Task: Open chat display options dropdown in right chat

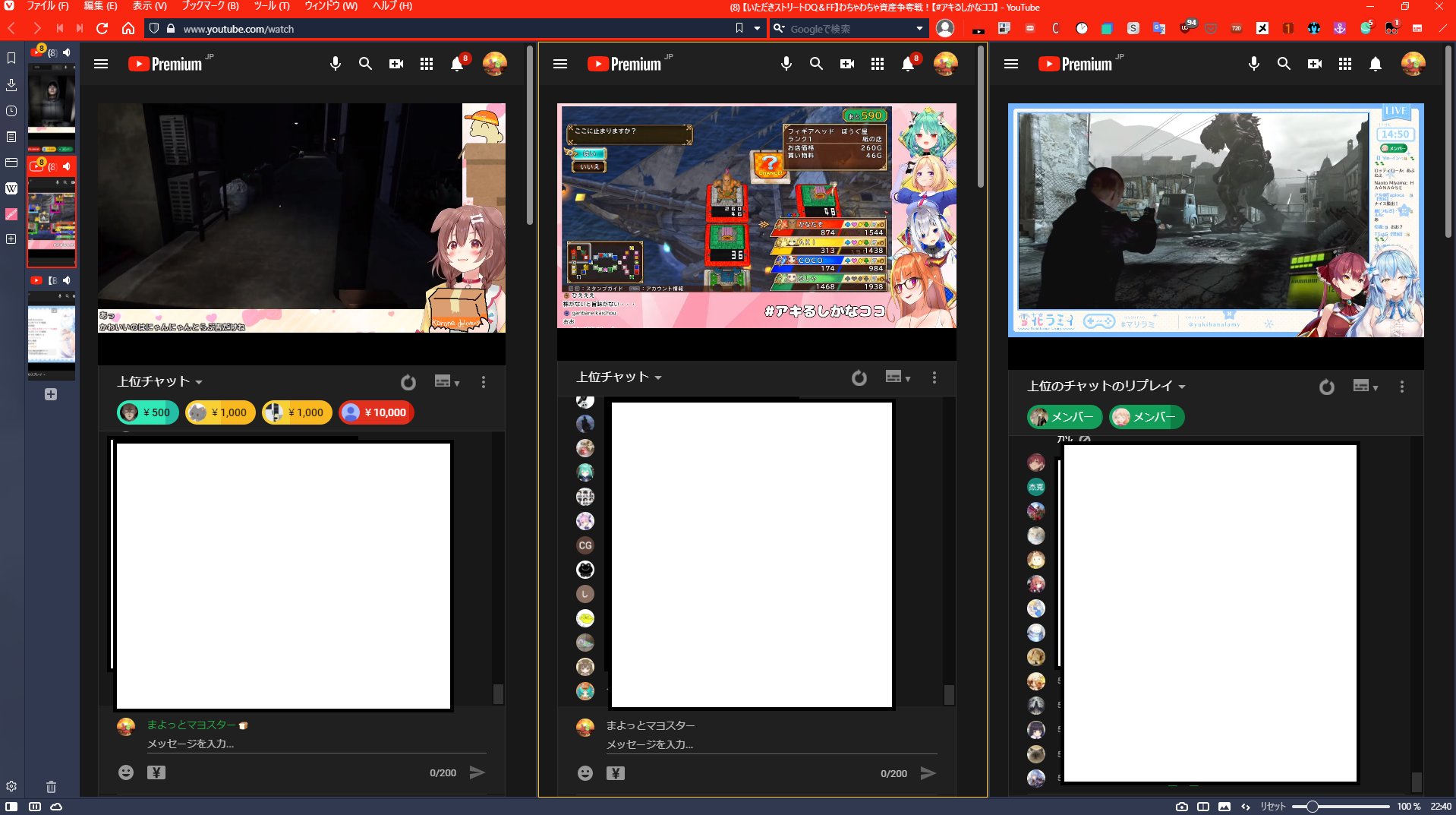Action: (1366, 386)
